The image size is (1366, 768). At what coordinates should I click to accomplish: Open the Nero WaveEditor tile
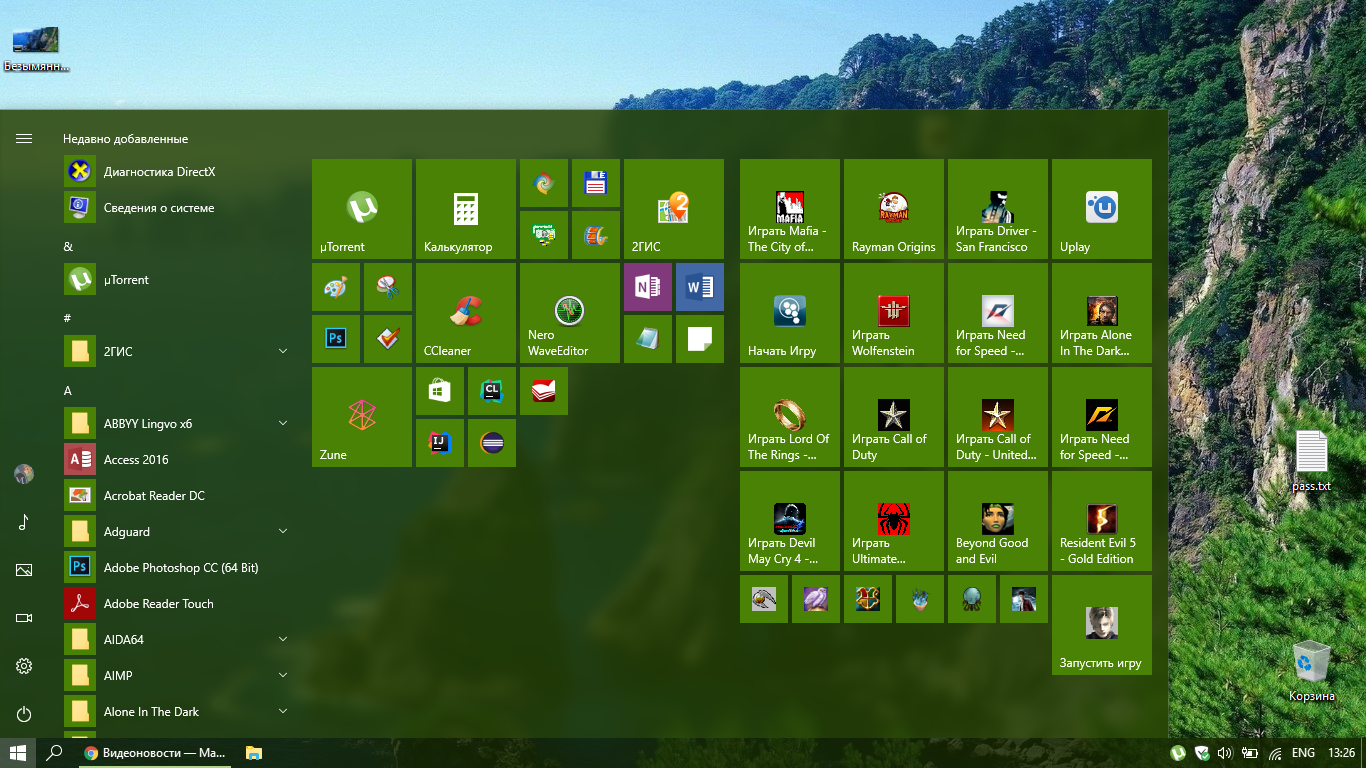tap(570, 313)
